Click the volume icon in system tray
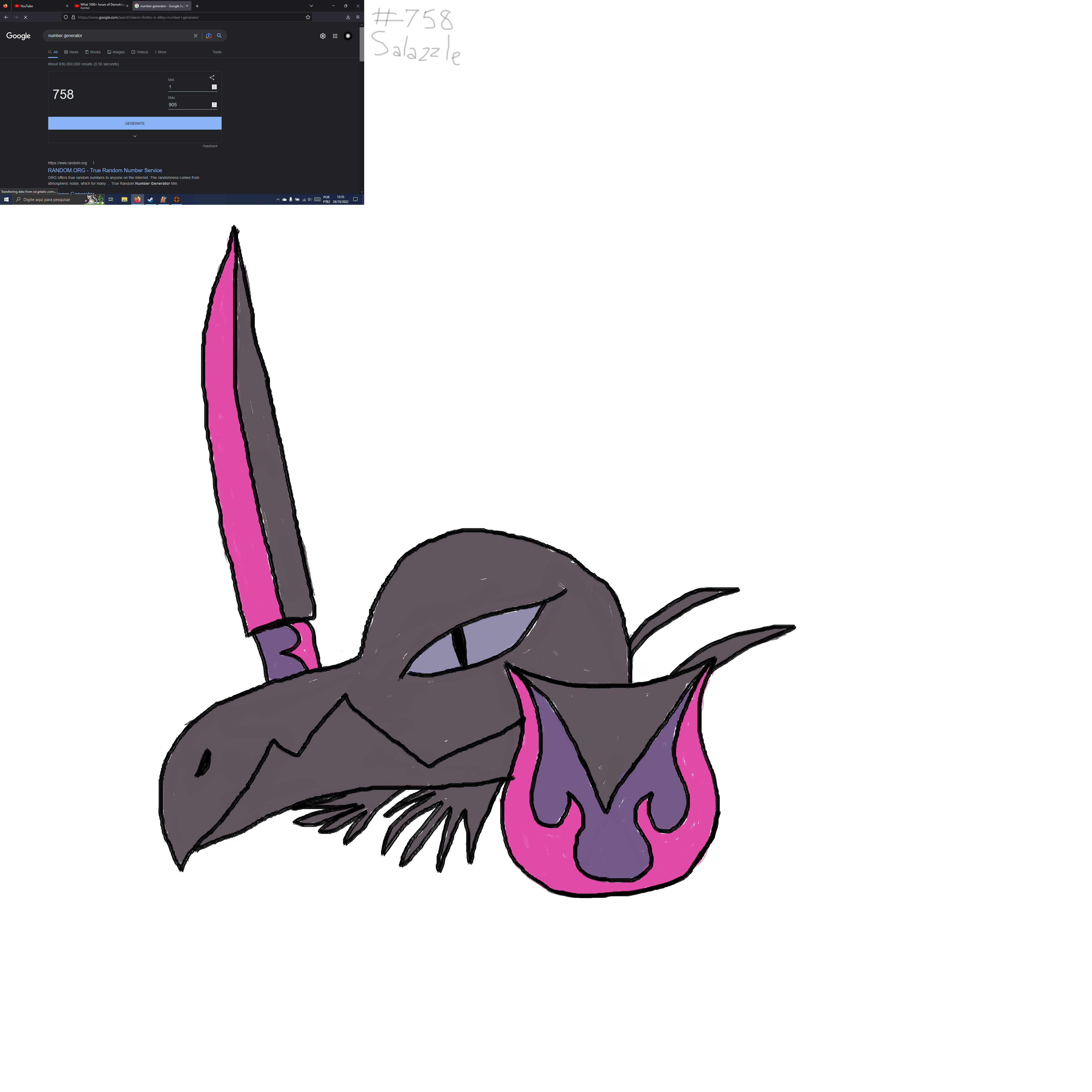Screen dimensions: 1092x1092 pos(310,199)
